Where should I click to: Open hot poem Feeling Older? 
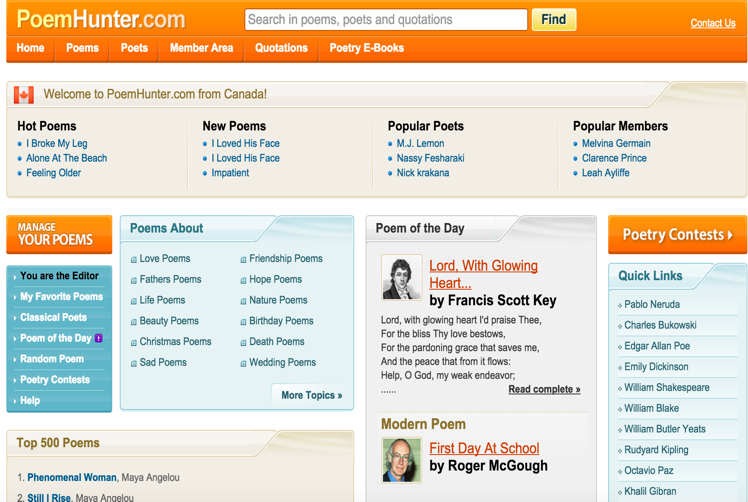53,173
